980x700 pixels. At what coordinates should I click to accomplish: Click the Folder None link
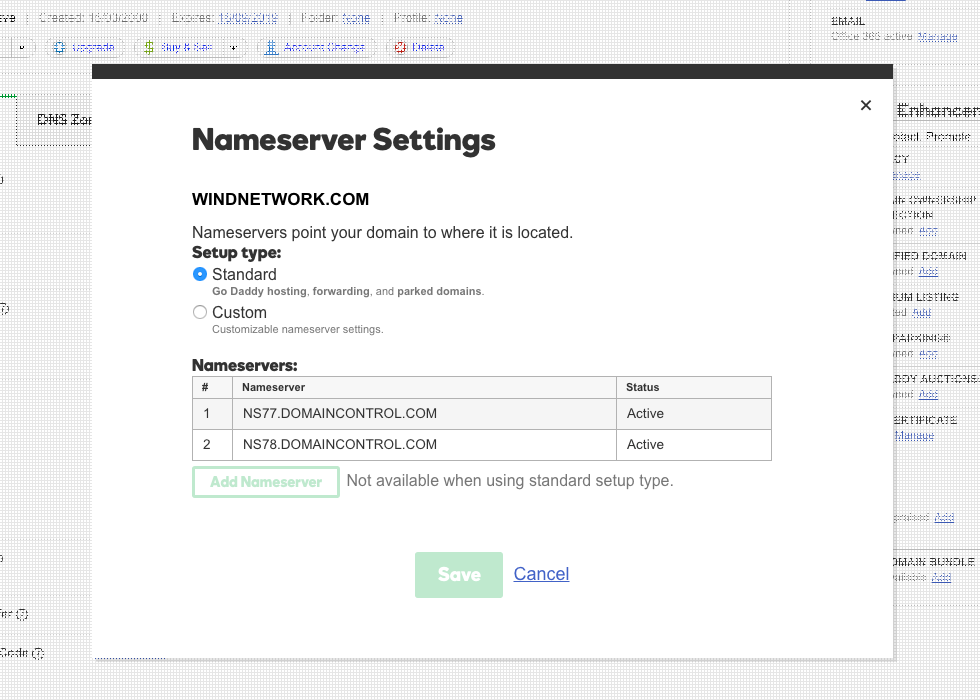pos(356,18)
